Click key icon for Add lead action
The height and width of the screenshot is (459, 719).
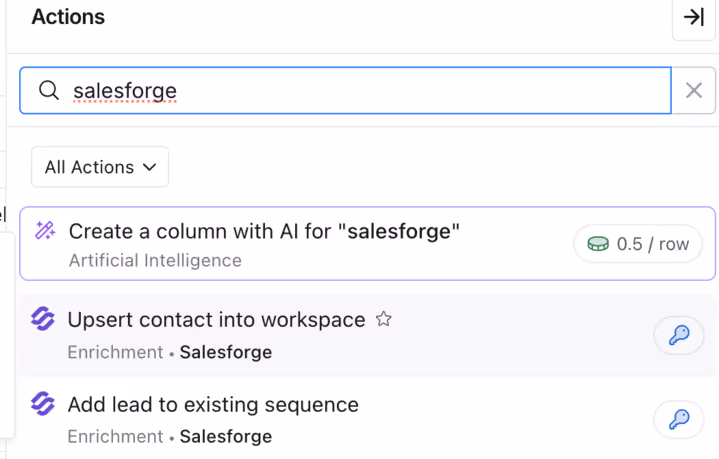679,420
